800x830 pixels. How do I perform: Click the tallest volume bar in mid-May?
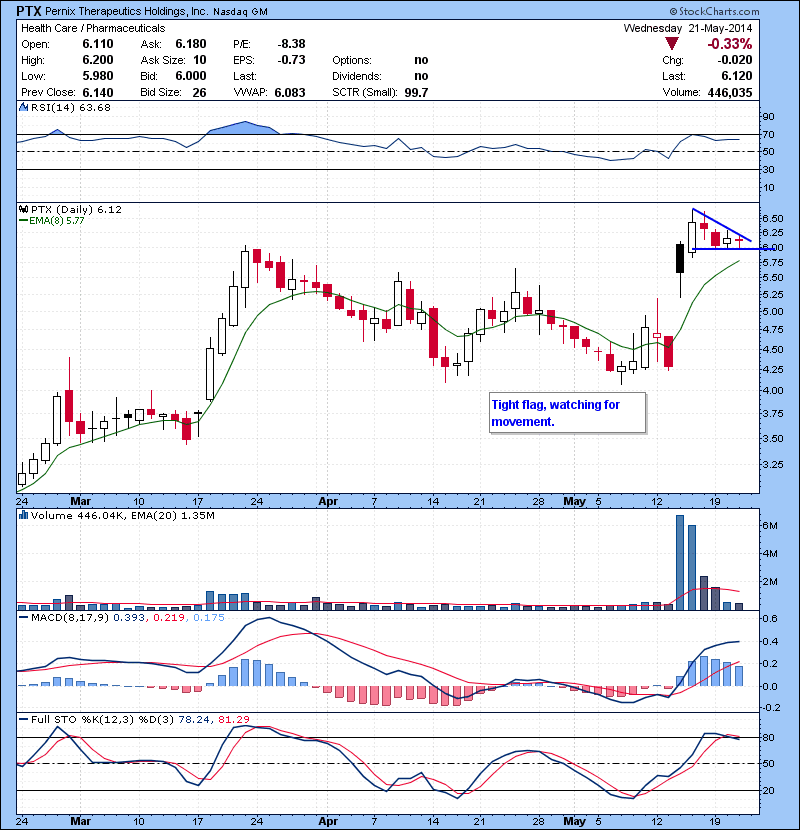click(680, 563)
